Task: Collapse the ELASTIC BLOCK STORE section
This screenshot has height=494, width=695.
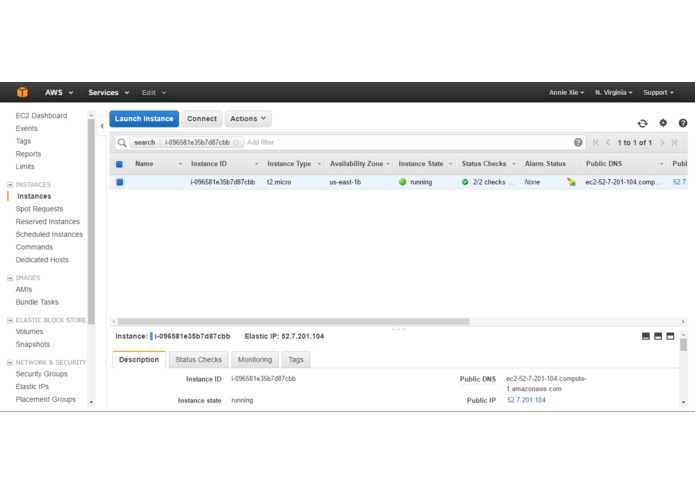Action: pyautogui.click(x=10, y=320)
